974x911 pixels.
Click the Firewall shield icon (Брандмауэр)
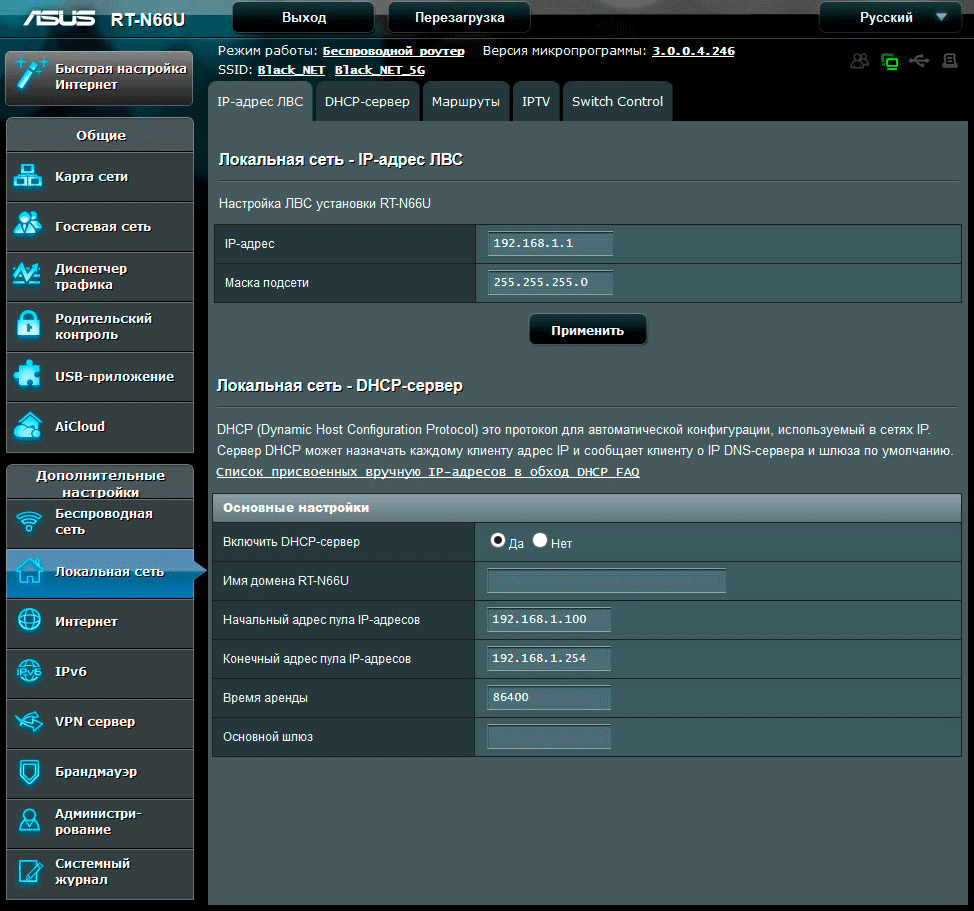29,771
